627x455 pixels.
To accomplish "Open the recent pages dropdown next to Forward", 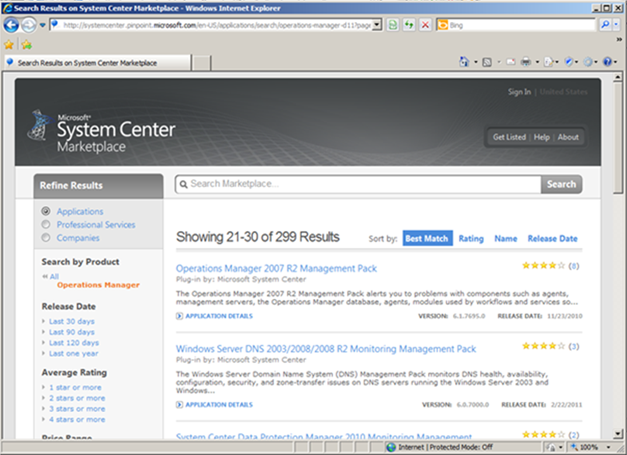I will point(42,25).
